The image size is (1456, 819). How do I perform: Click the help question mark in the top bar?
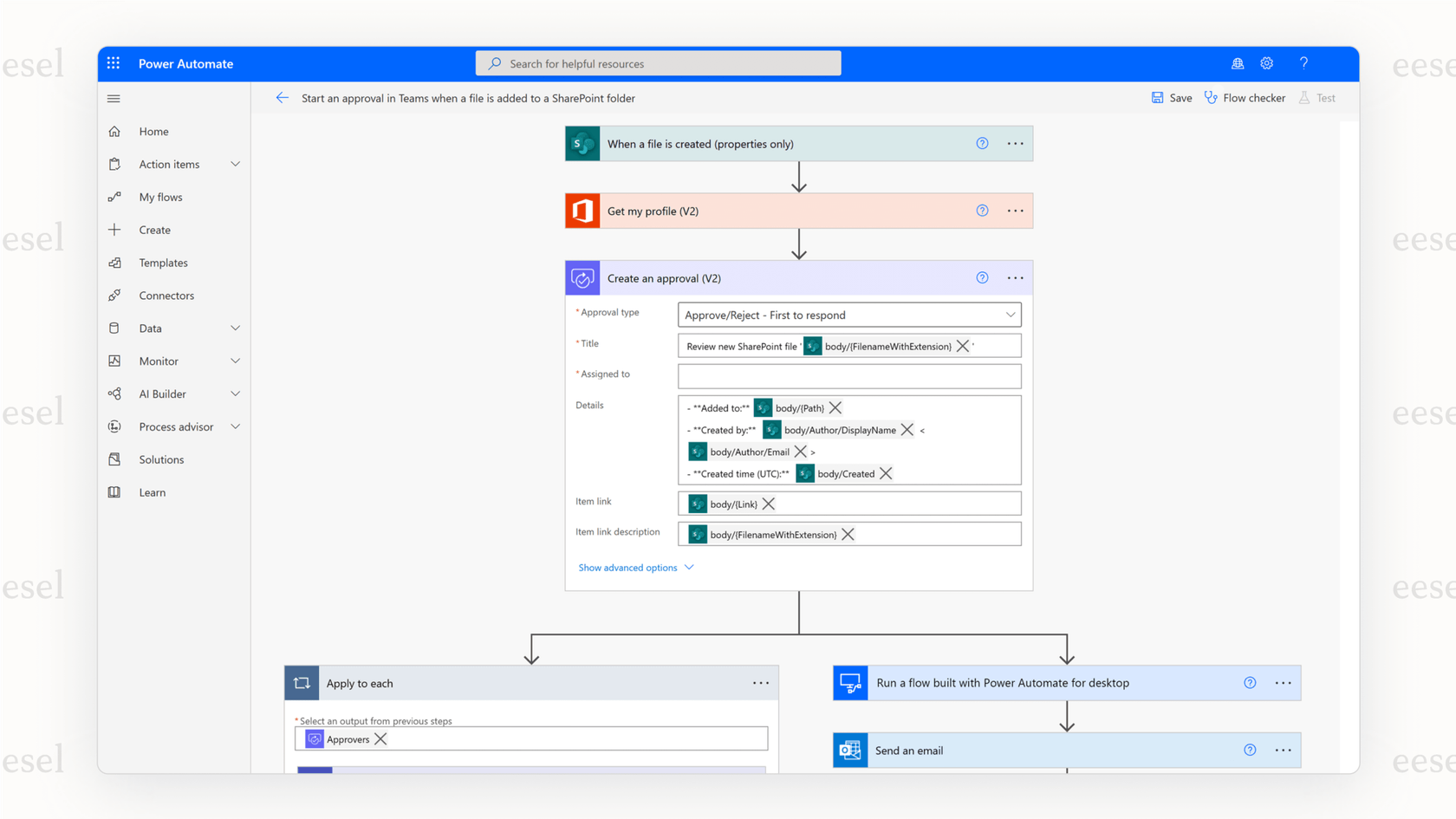pos(1303,63)
